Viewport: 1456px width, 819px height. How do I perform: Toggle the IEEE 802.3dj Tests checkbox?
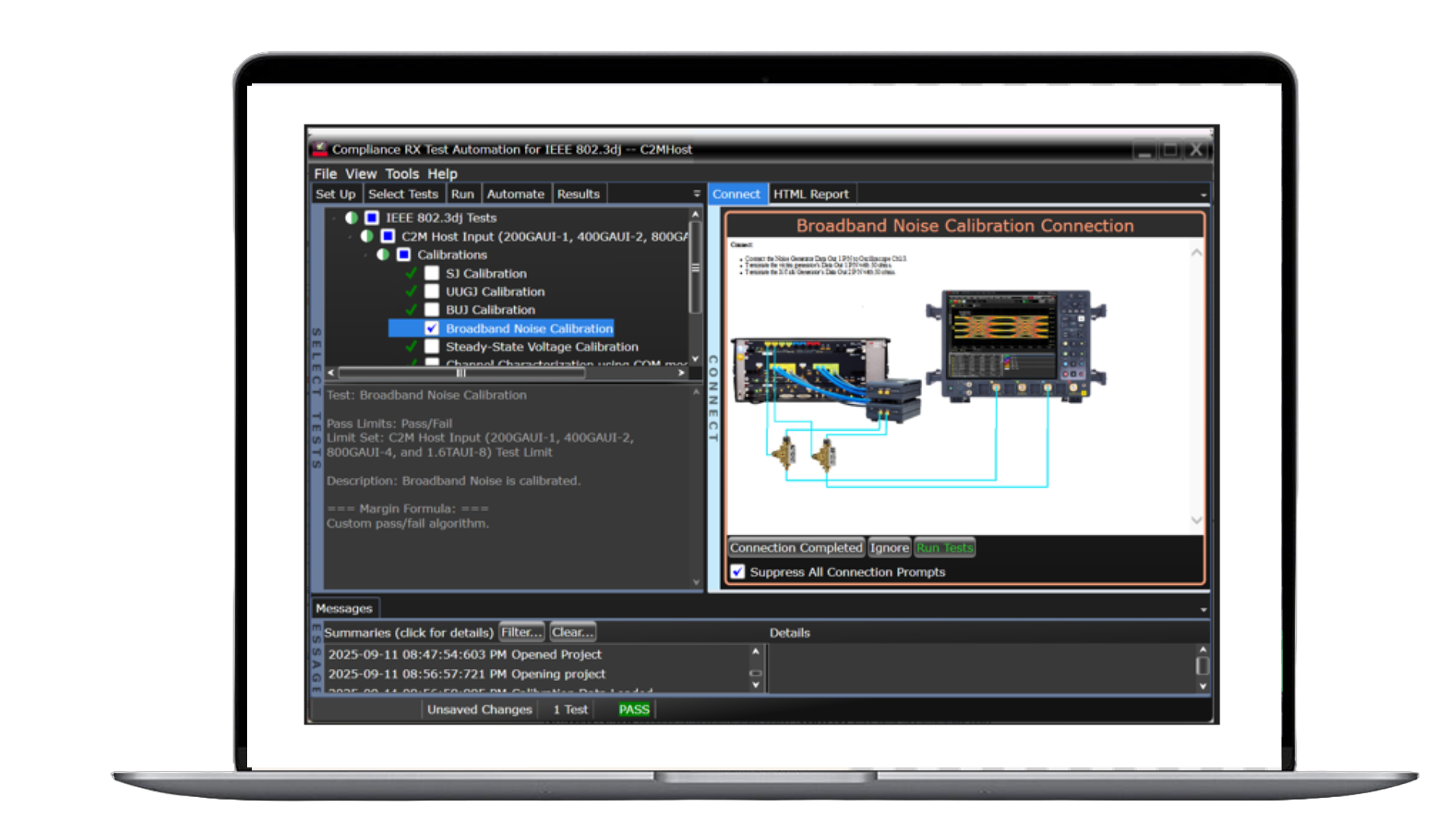pyautogui.click(x=372, y=218)
